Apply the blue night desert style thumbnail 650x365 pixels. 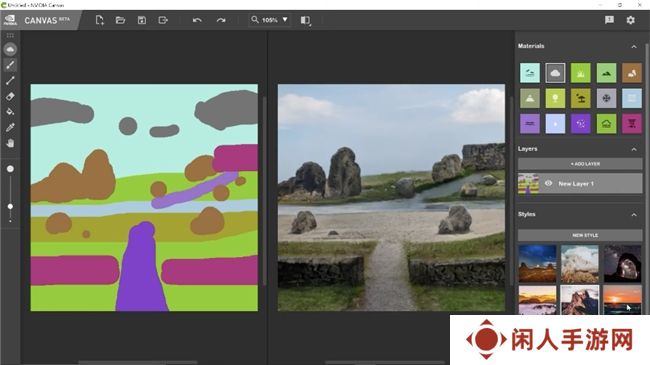coord(537,264)
